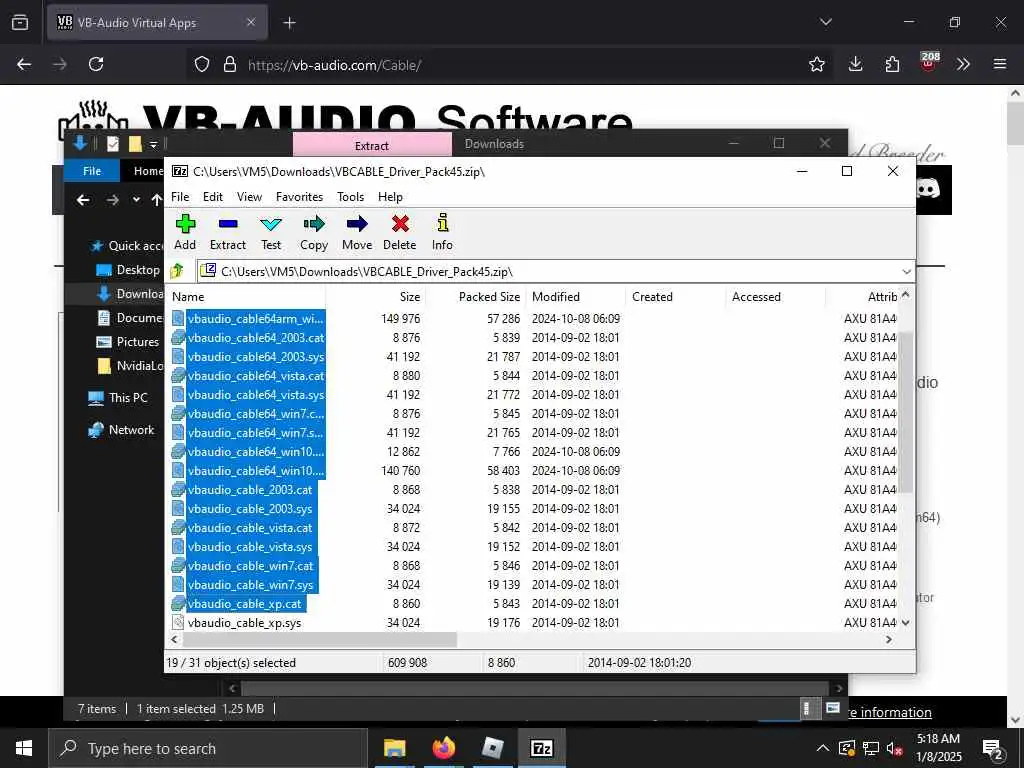
Task: Open the File tab in Explorer window
Action: click(x=92, y=171)
